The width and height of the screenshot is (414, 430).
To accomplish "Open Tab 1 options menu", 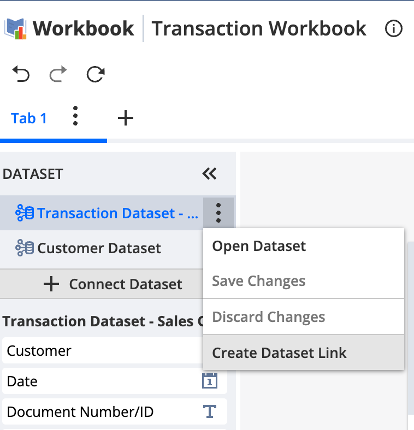I will [x=75, y=116].
